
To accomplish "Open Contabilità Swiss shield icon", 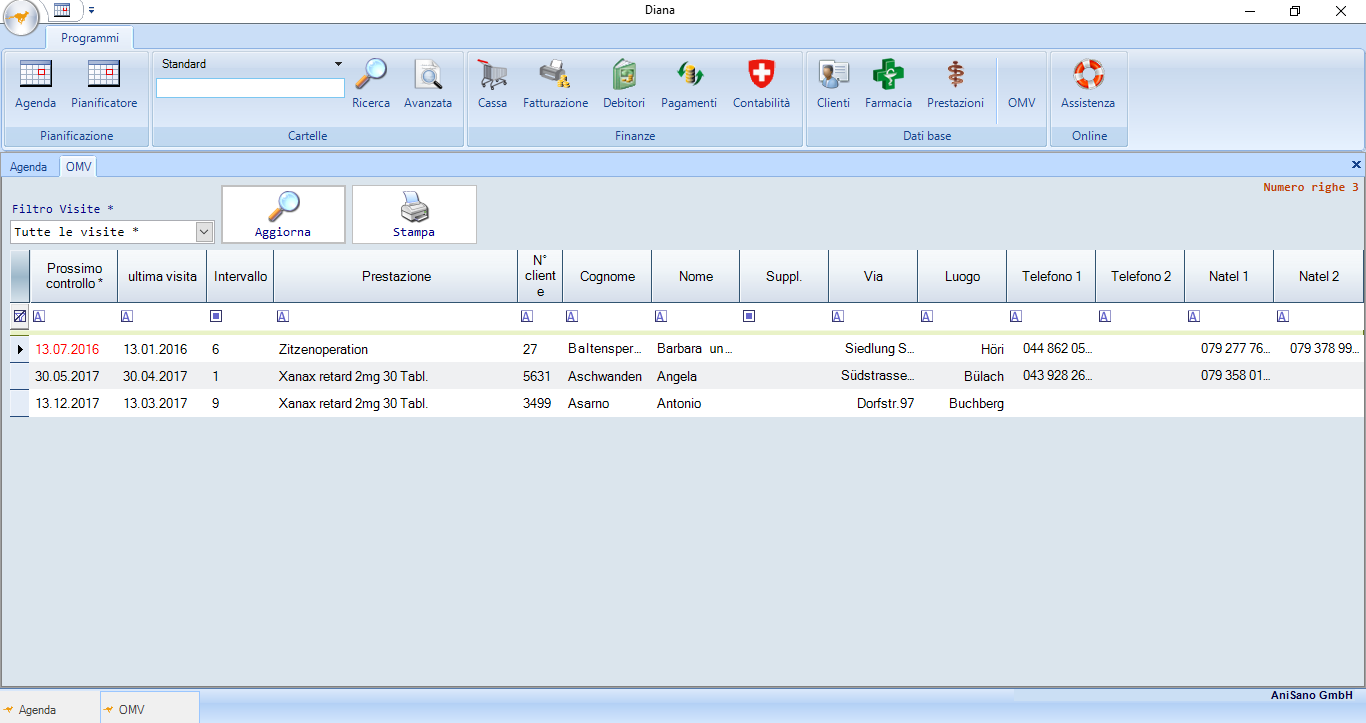I will point(761,85).
